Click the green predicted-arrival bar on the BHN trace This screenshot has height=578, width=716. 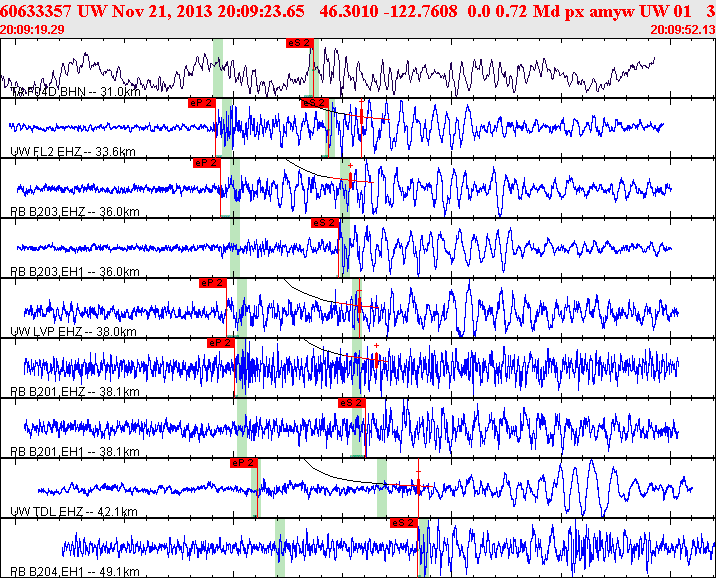218,68
